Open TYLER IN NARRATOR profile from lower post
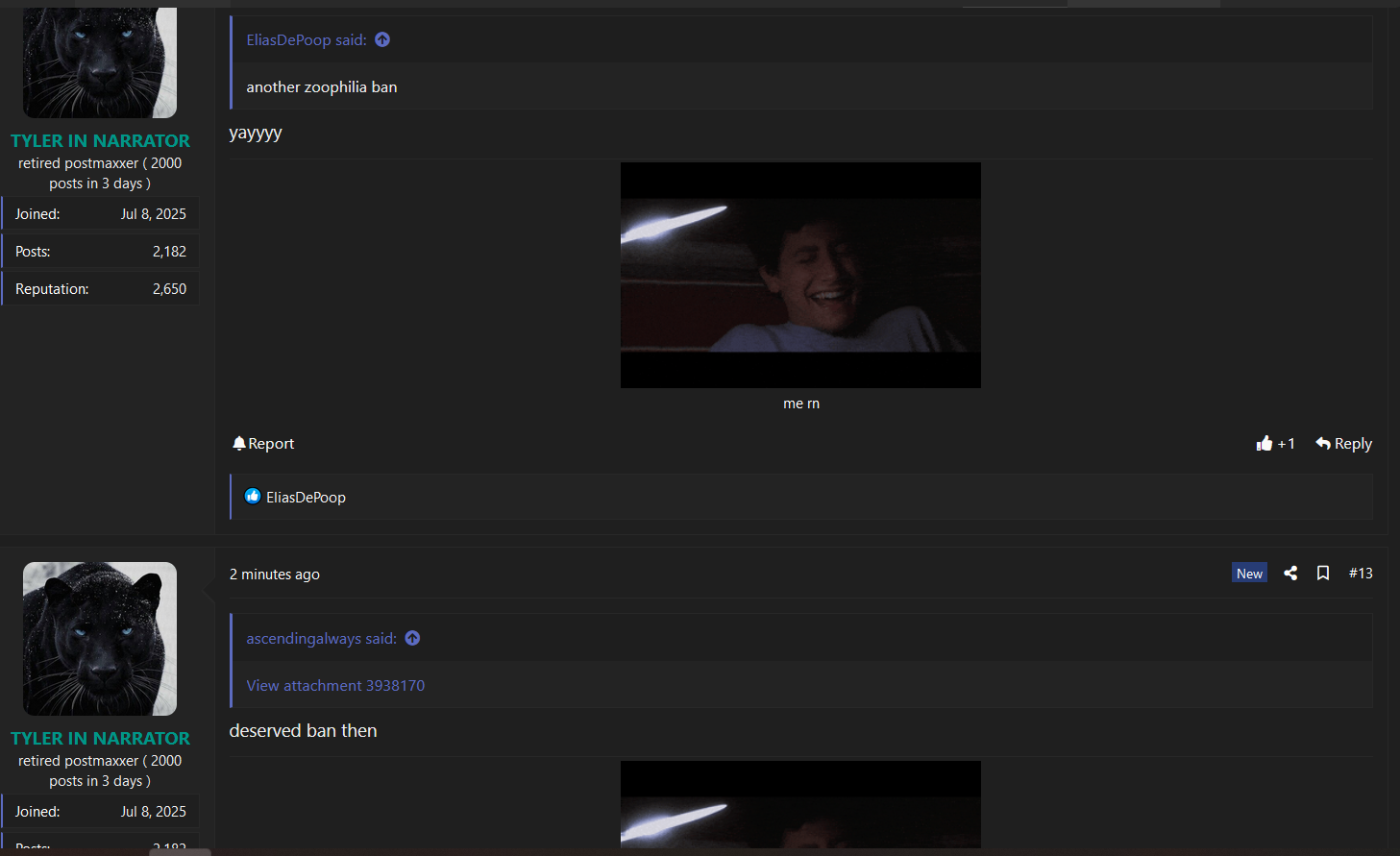 click(x=100, y=738)
